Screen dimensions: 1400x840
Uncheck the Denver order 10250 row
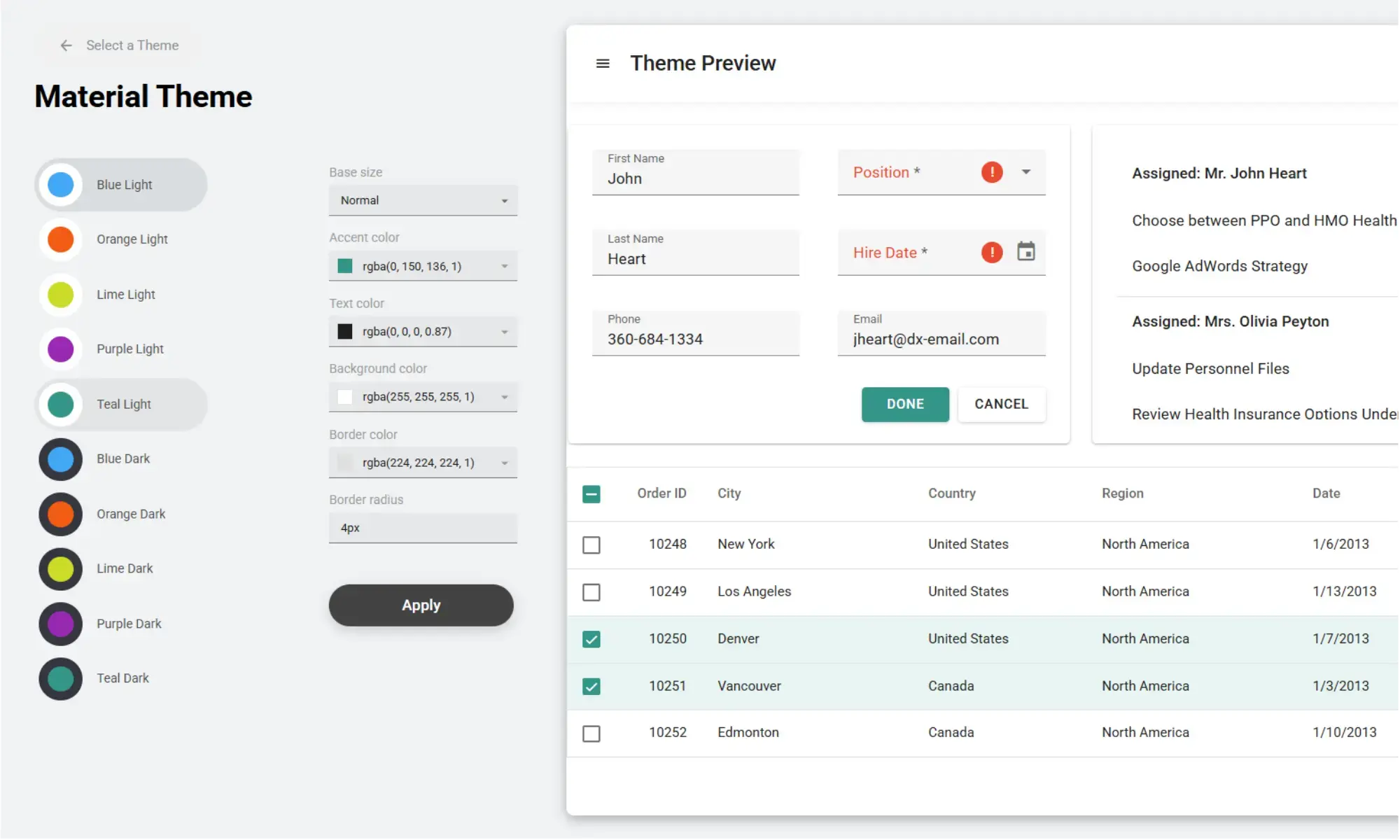point(591,639)
